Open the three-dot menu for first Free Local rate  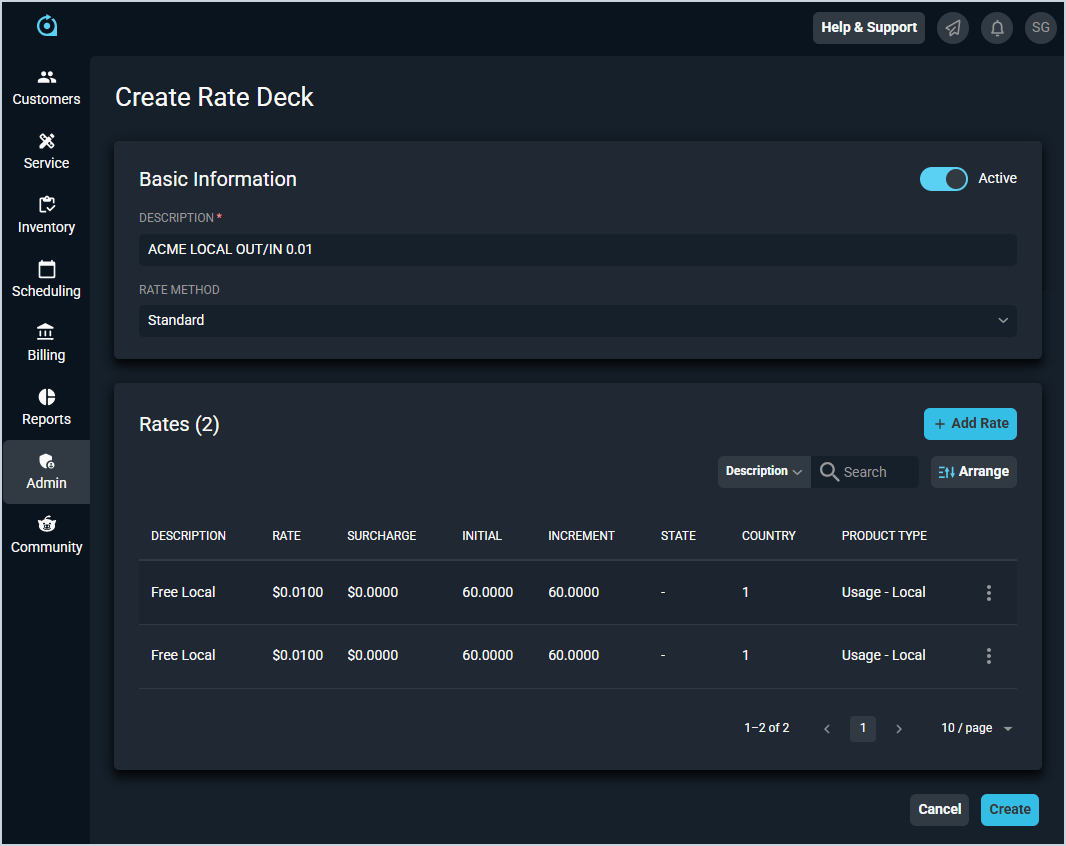tap(988, 593)
